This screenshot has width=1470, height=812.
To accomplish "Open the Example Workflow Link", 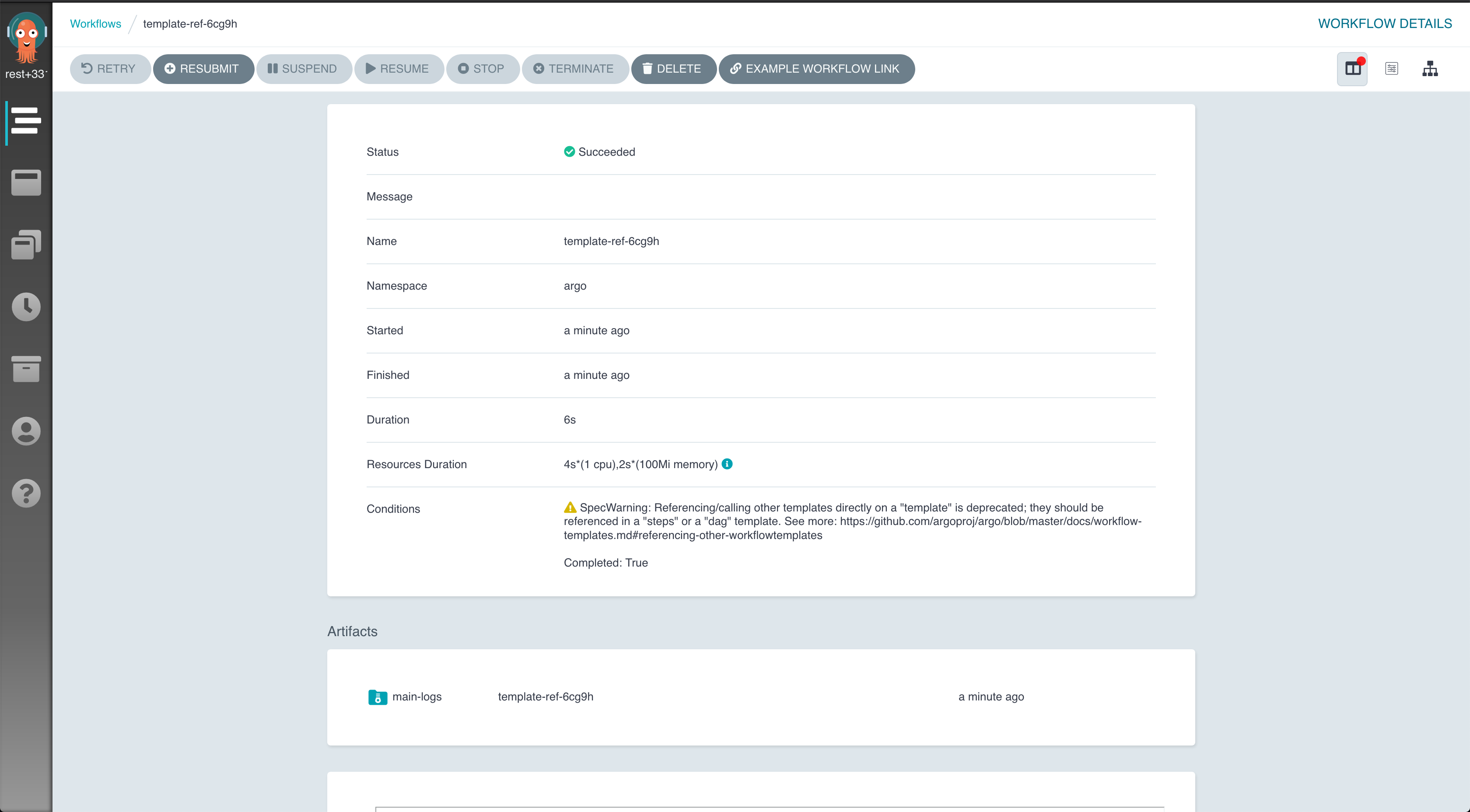I will coord(816,69).
